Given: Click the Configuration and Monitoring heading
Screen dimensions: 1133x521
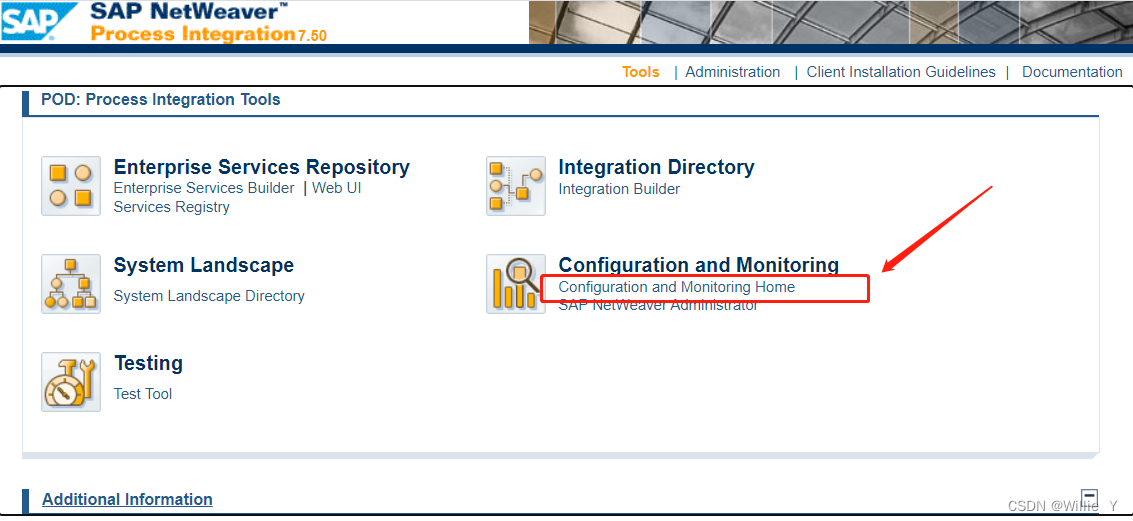Looking at the screenshot, I should coord(699,265).
